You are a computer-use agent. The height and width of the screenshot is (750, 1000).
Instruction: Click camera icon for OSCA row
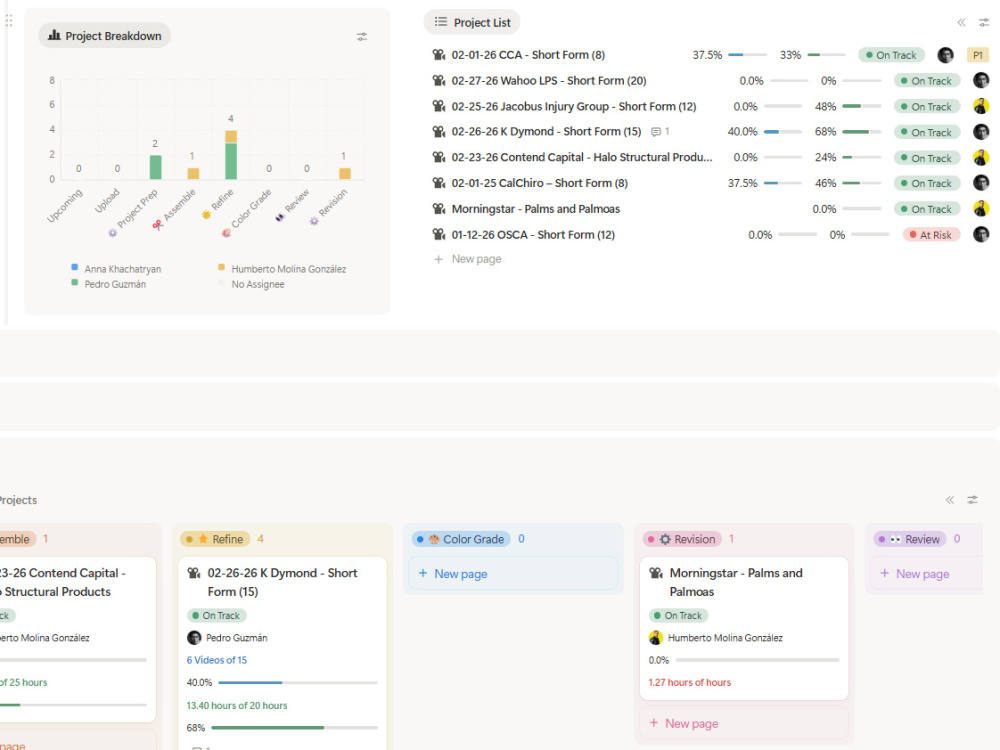(439, 235)
